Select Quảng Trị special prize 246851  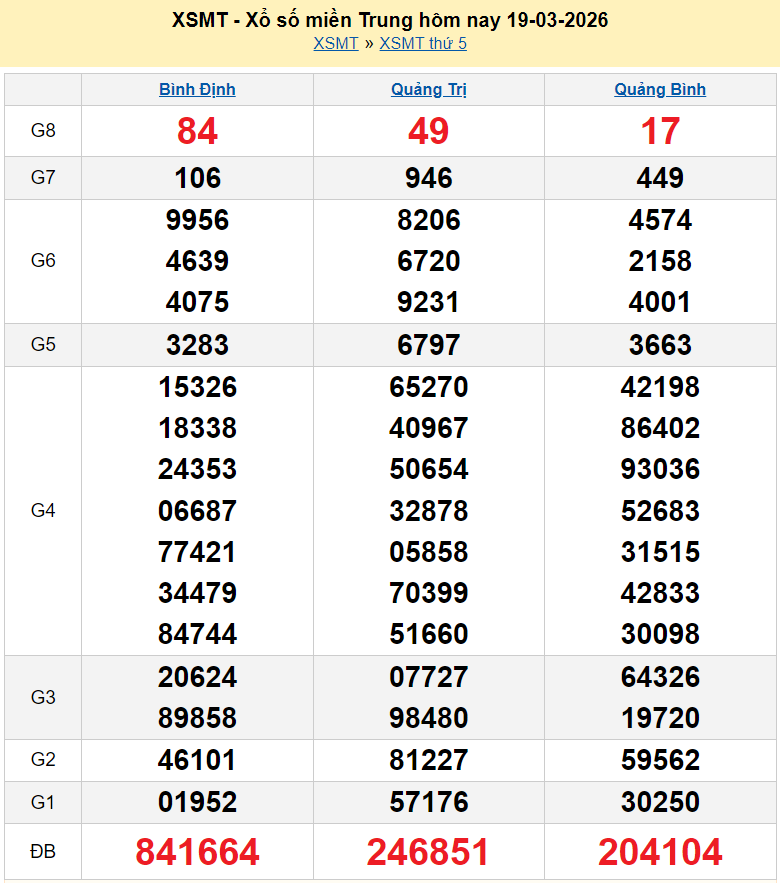(428, 852)
